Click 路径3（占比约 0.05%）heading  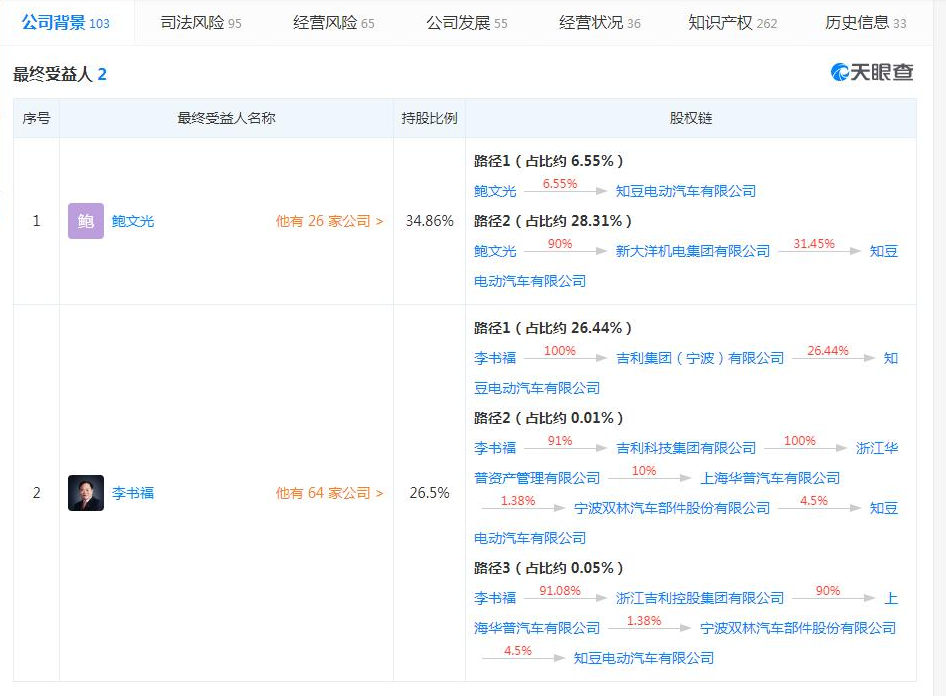pos(548,568)
